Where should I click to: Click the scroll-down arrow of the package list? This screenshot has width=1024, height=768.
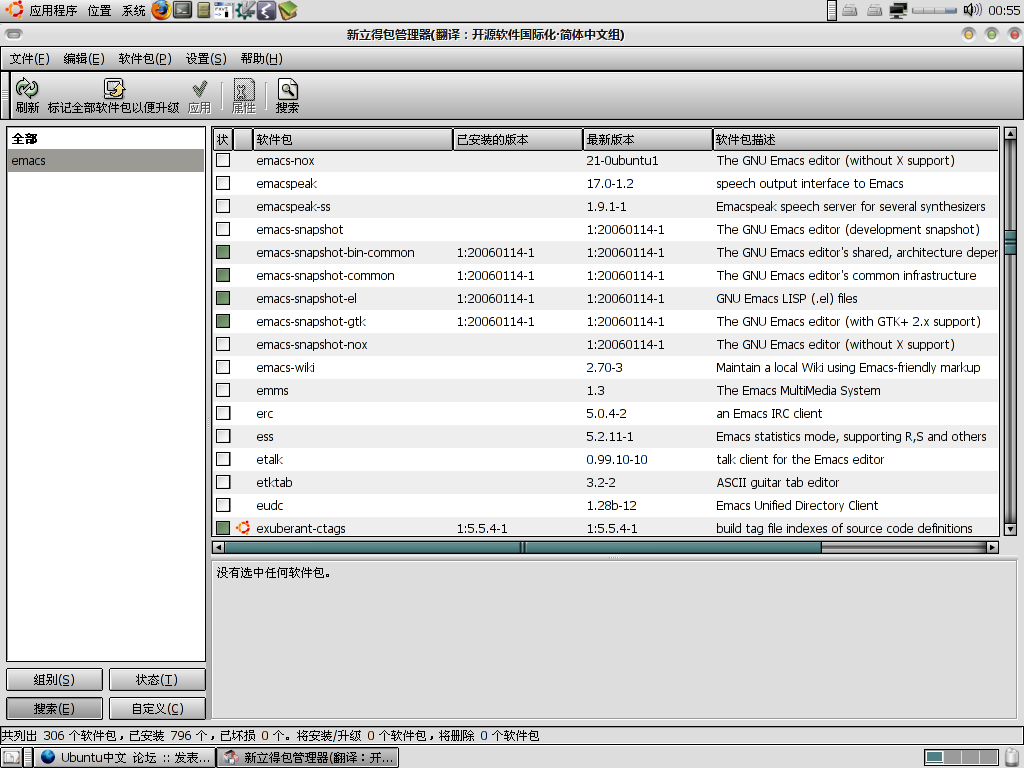coord(1010,530)
